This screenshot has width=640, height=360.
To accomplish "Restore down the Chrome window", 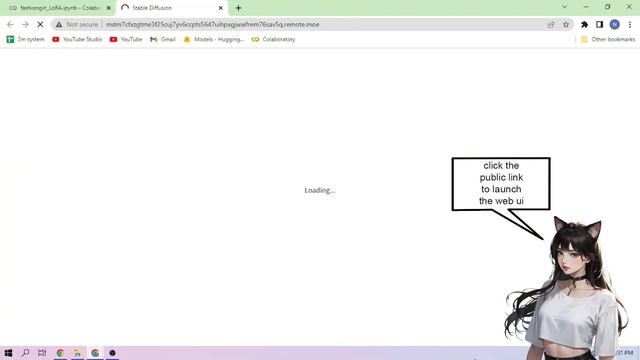I will [x=608, y=7].
